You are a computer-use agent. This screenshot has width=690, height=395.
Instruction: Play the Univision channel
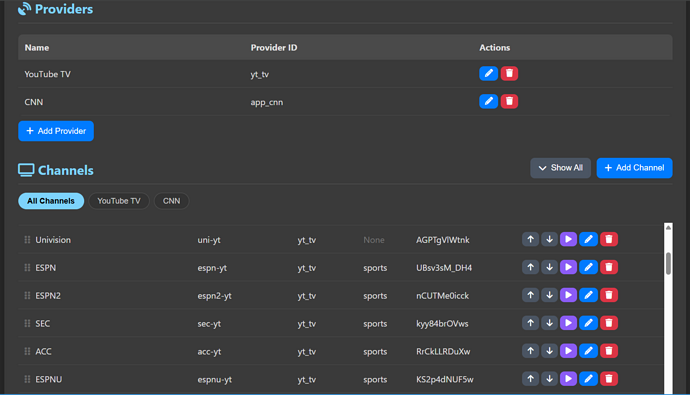(x=568, y=239)
